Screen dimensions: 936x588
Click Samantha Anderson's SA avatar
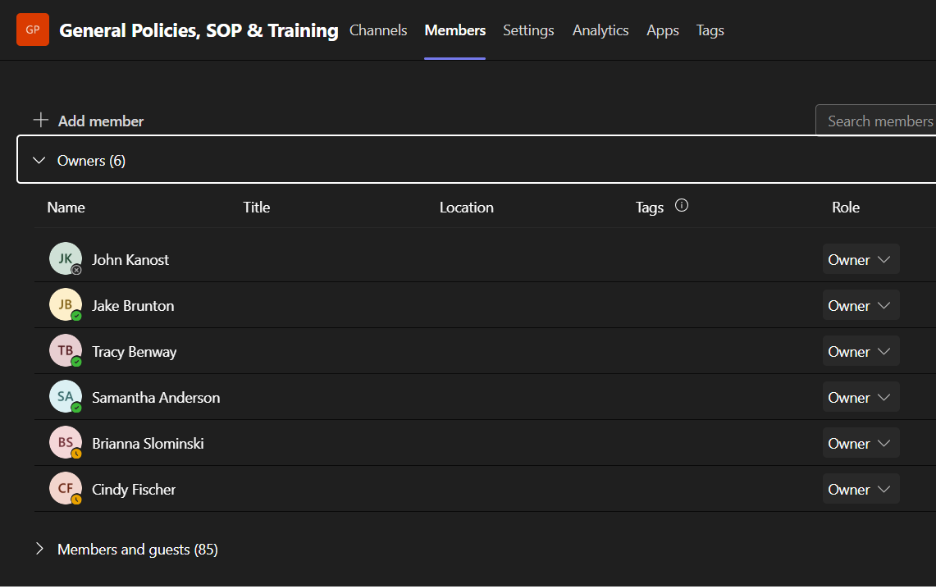point(65,397)
